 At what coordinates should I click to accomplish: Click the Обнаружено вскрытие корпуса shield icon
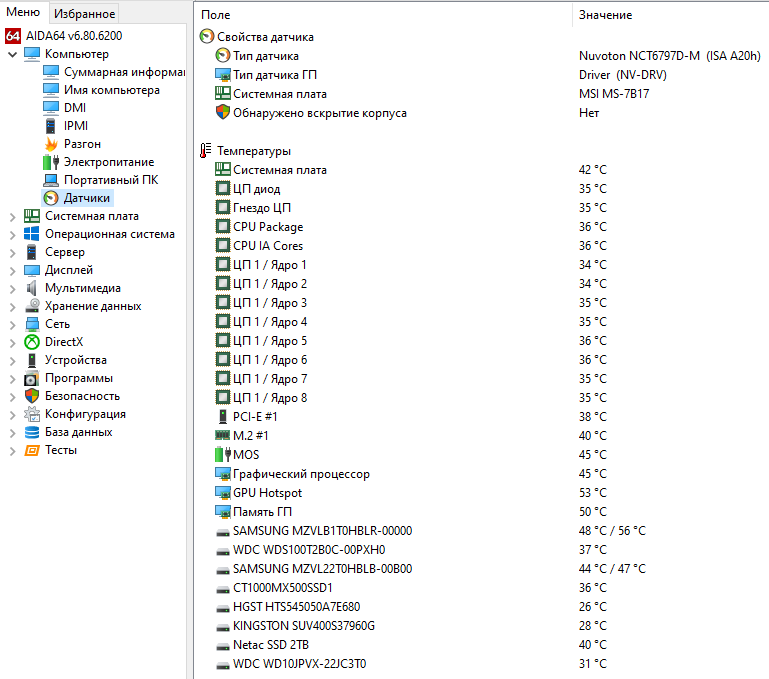(x=223, y=112)
